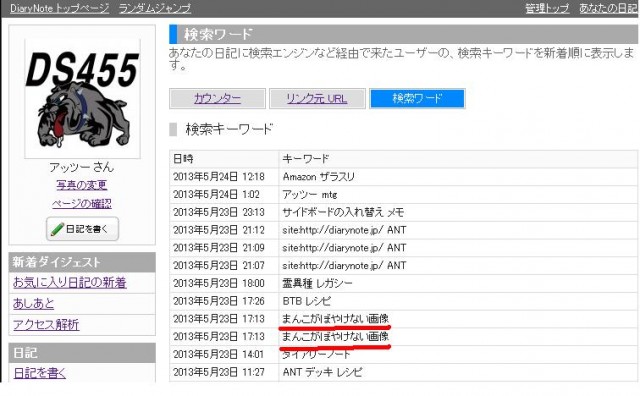Screen dimensions: 640x396
Task: Click 写真の変更 under the profile
Action: (x=82, y=185)
